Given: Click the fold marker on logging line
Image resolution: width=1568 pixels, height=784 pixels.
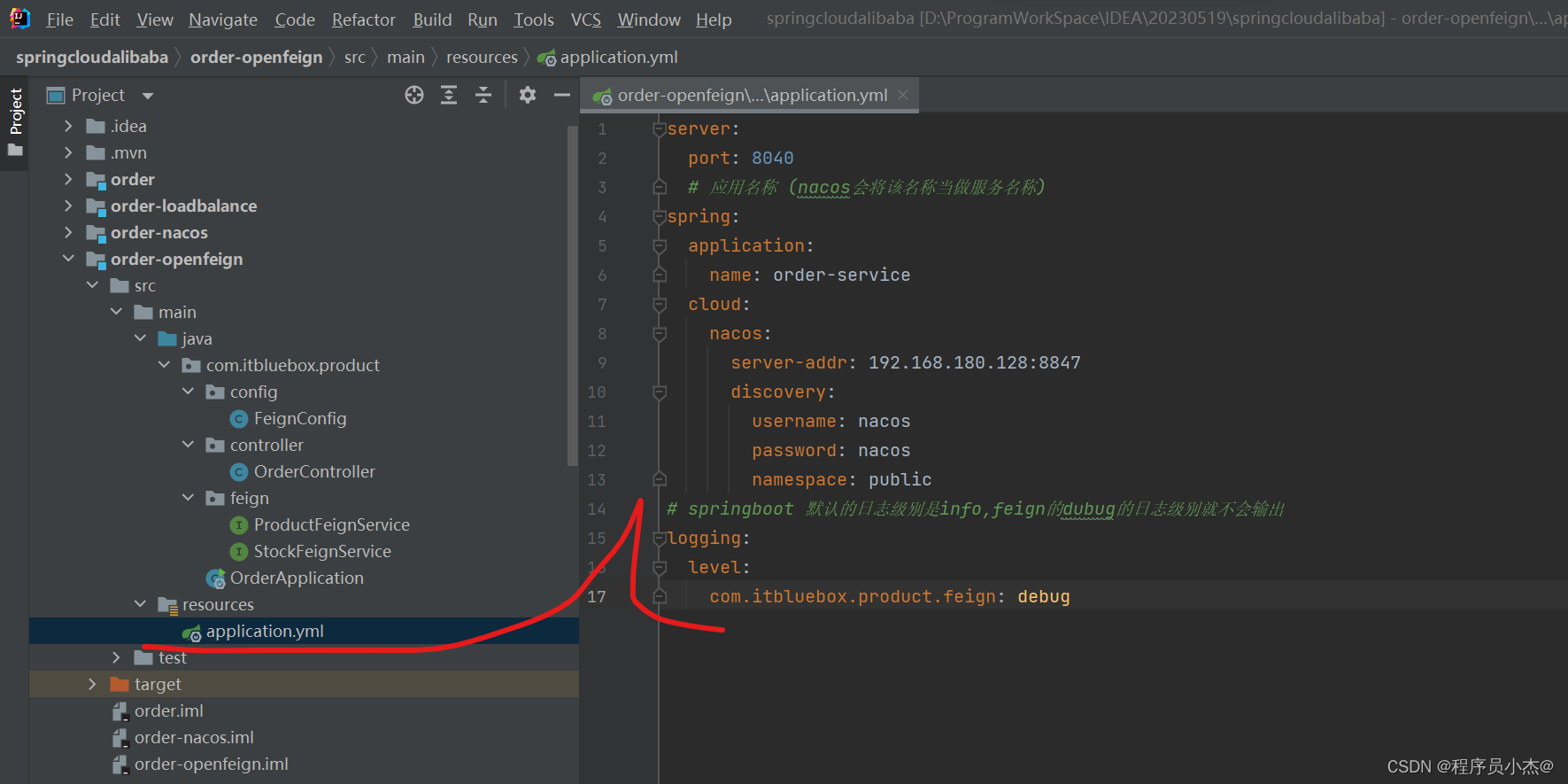Looking at the screenshot, I should [659, 539].
